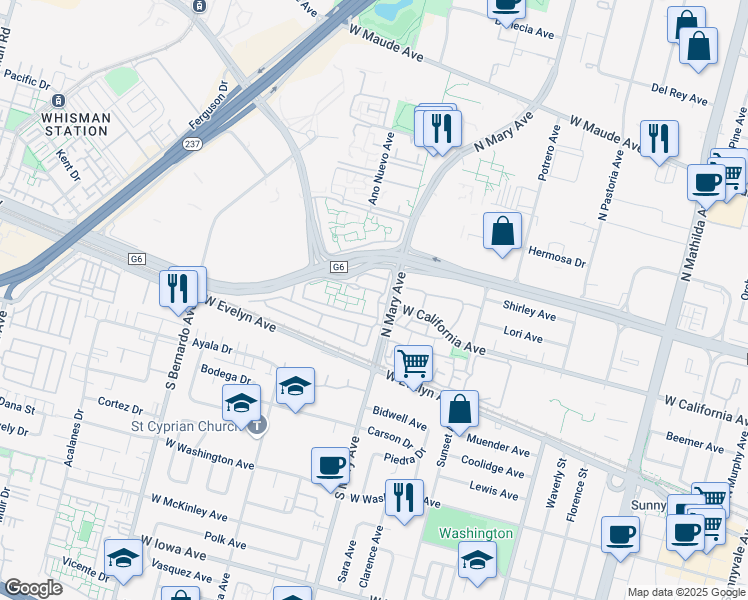Open the cafe marker on S Mary Ave
The height and width of the screenshot is (600, 748).
click(x=330, y=466)
